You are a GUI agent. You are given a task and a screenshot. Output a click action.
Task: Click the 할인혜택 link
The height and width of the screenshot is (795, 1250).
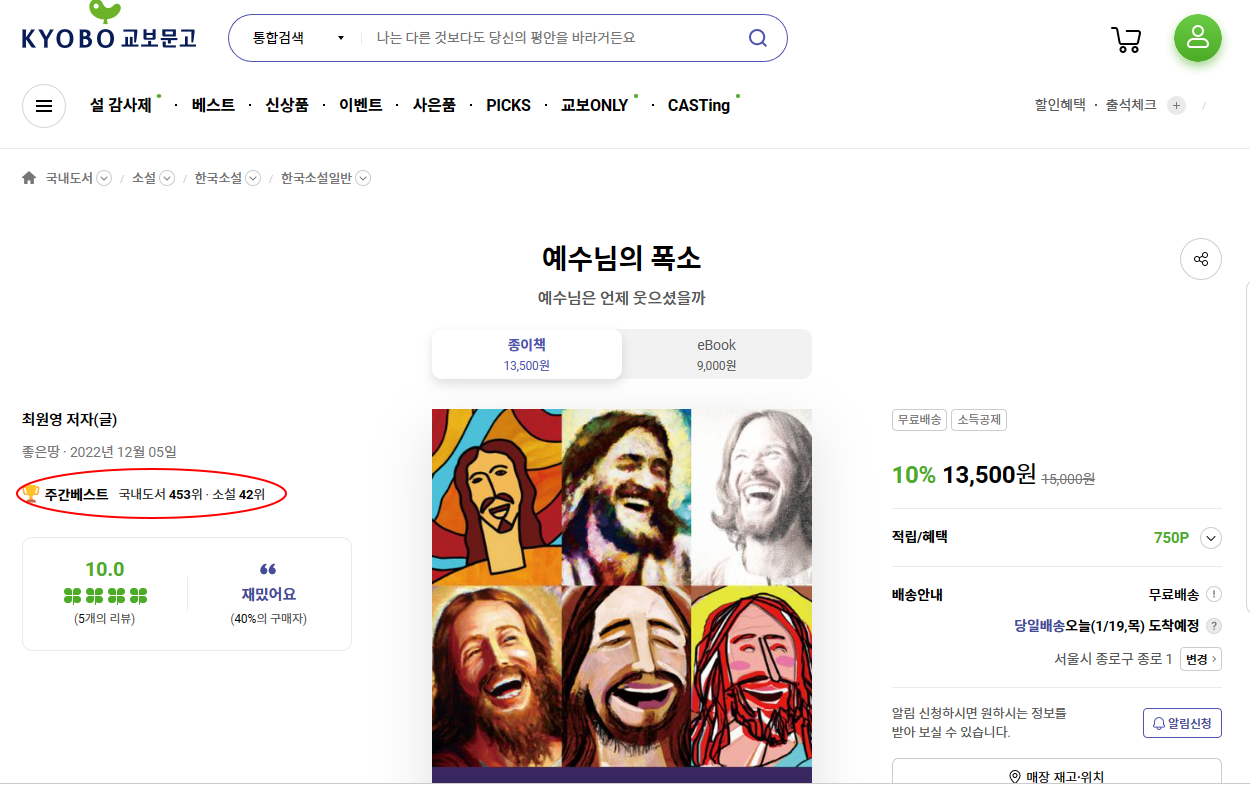[1061, 105]
